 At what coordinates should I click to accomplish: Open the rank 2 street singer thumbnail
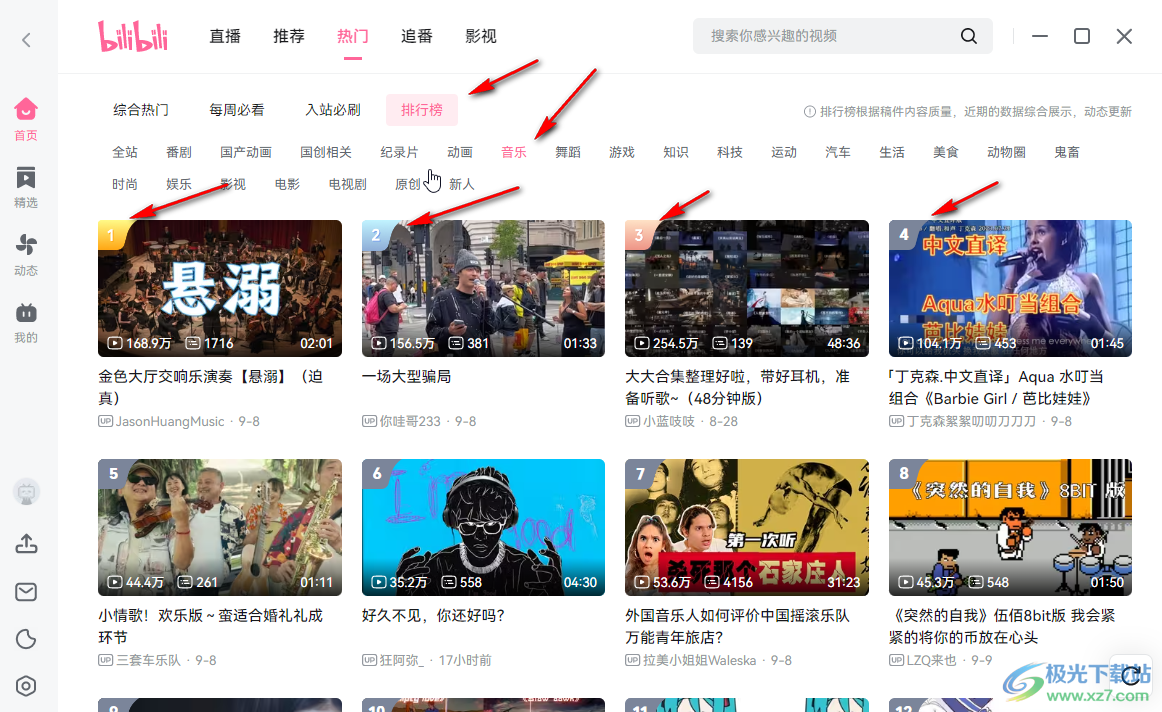[x=483, y=288]
